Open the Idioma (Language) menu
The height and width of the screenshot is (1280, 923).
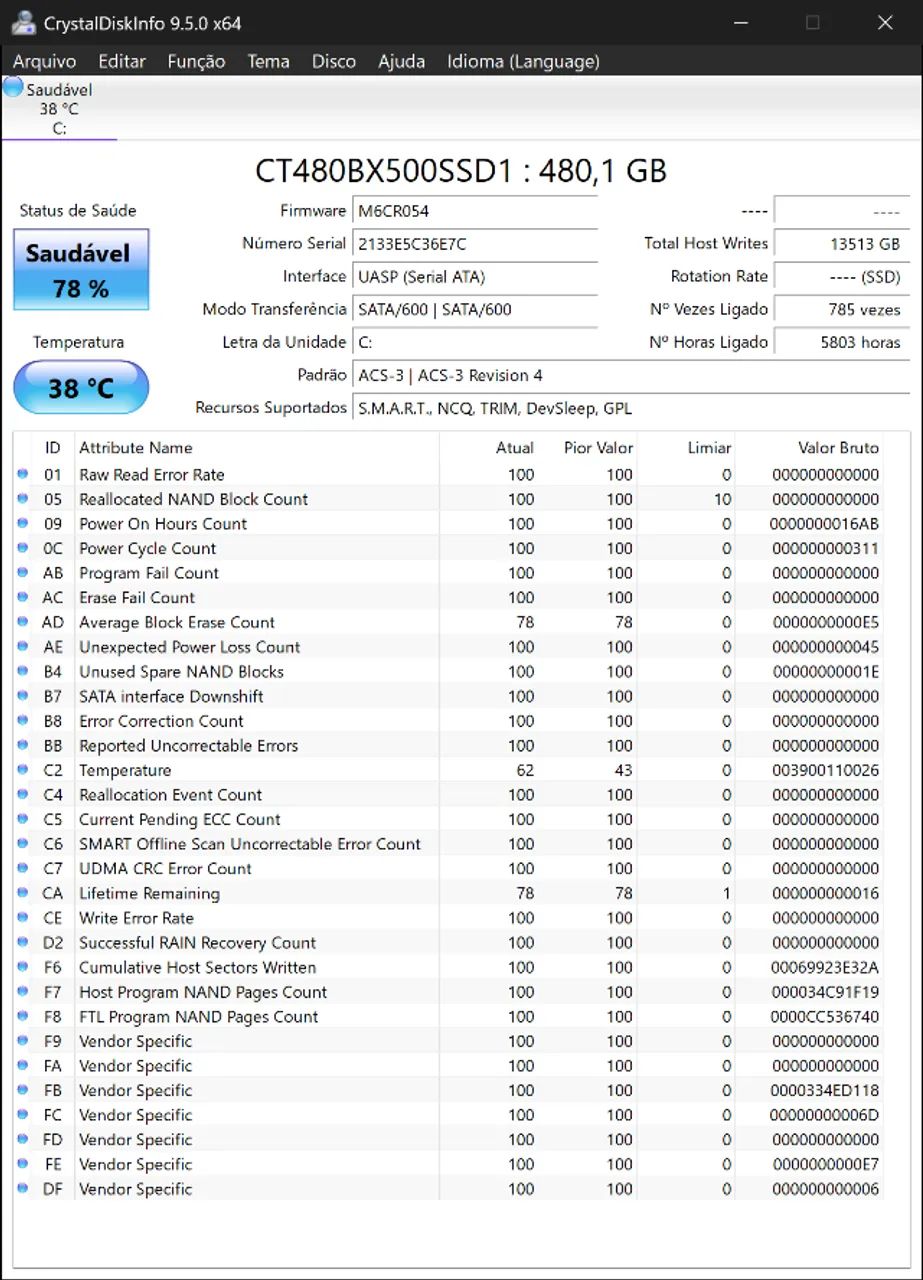523,61
